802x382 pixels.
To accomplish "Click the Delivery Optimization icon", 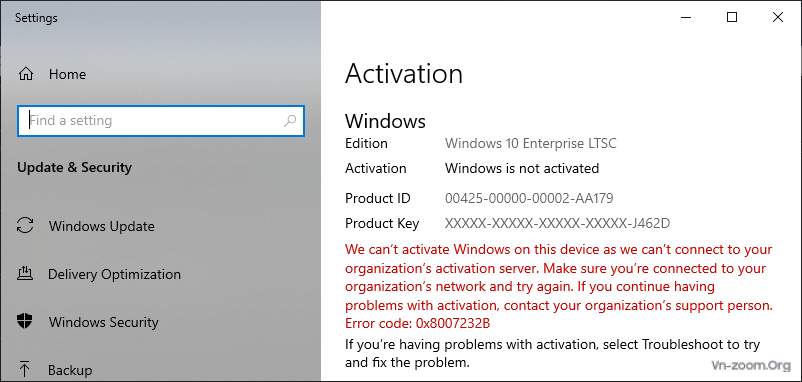I will coord(25,274).
